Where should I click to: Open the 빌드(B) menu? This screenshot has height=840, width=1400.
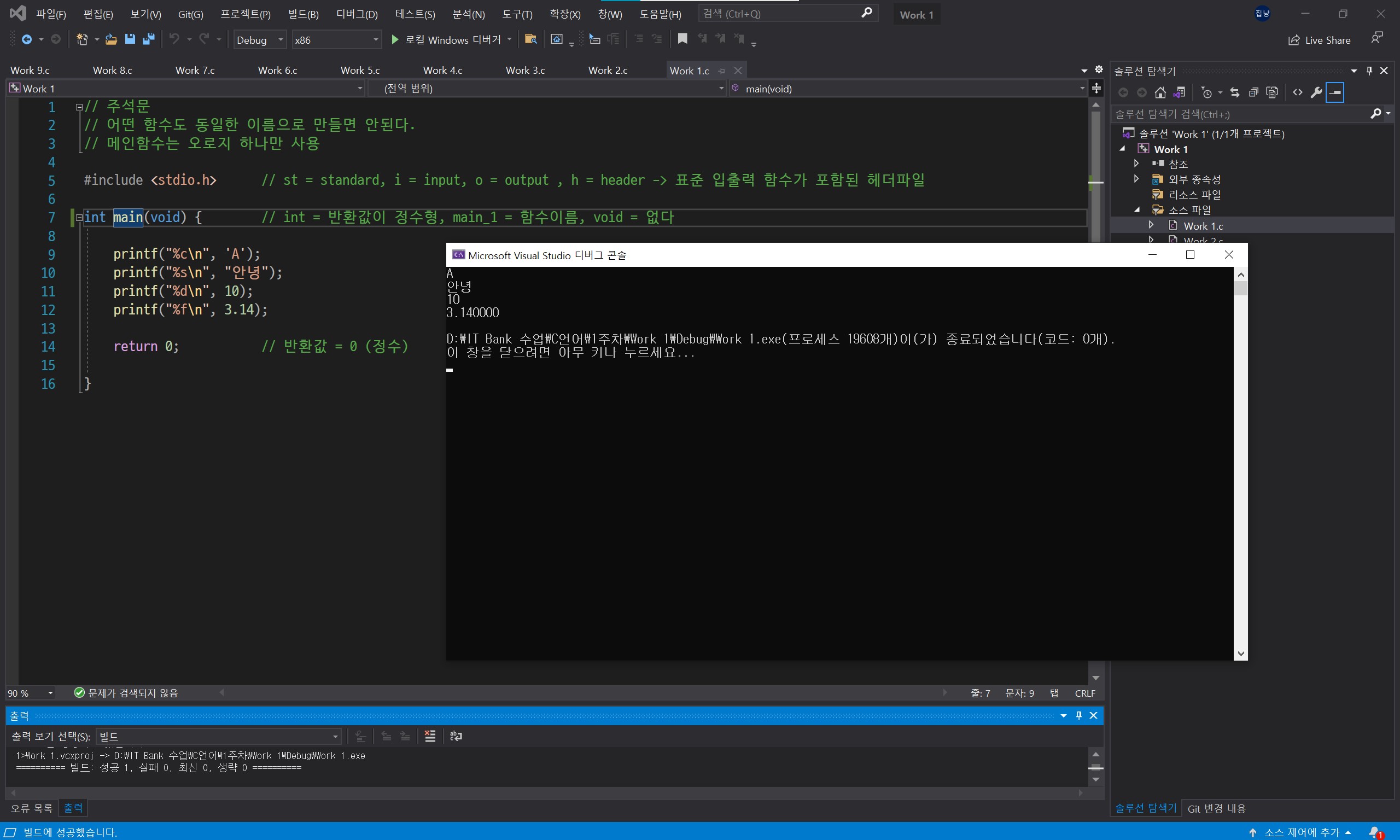(x=303, y=14)
